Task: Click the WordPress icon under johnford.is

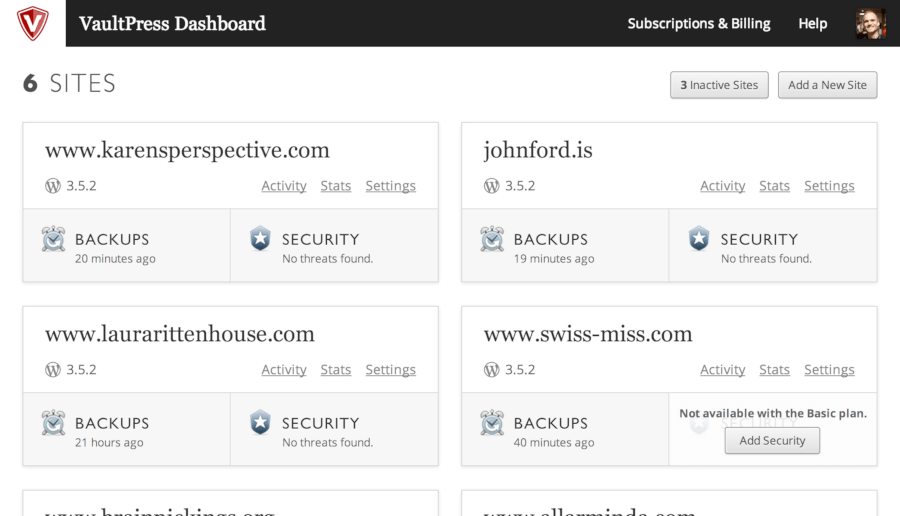Action: (x=492, y=186)
